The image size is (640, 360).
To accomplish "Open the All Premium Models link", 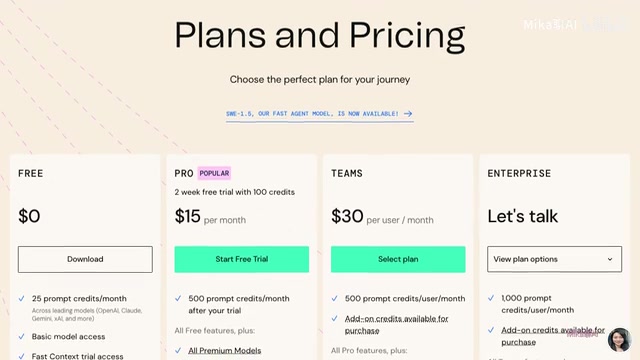I will coord(224,351).
